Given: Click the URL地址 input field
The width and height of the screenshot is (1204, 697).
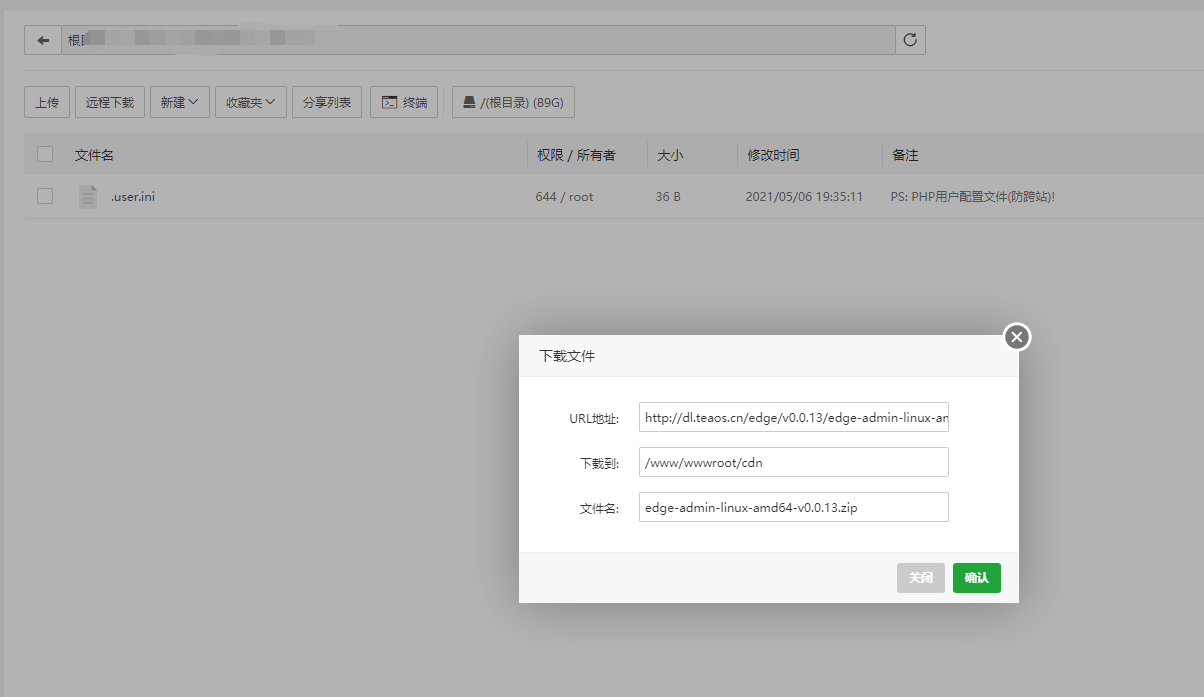Looking at the screenshot, I should coord(793,418).
